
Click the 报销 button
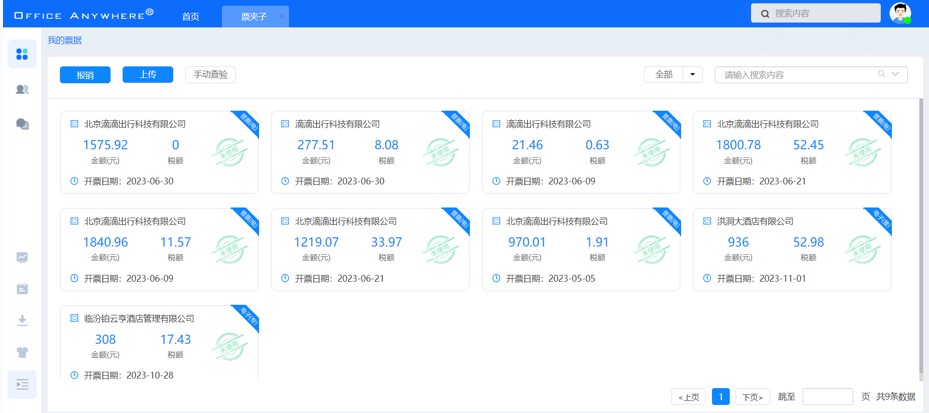pos(85,75)
